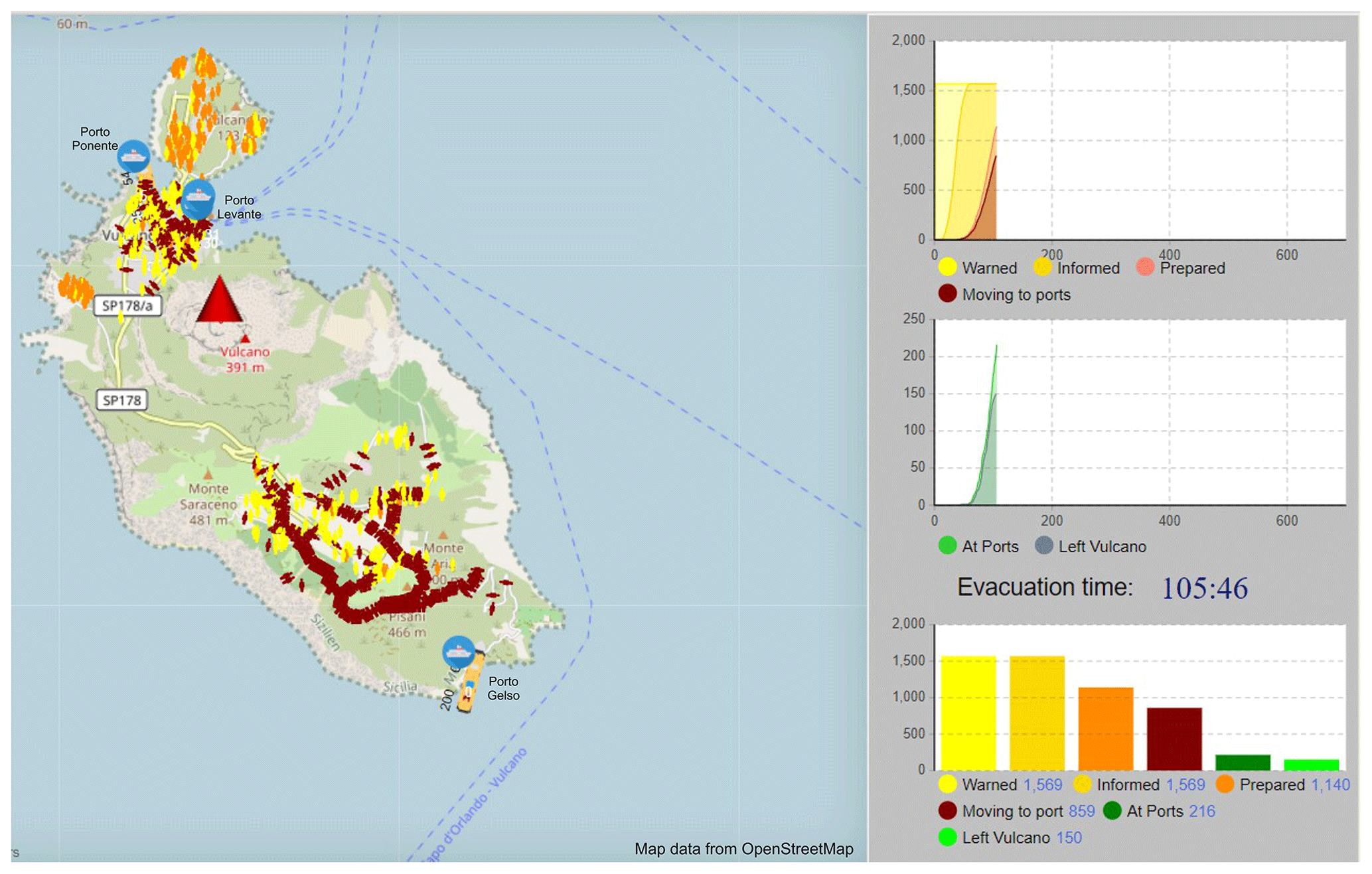The image size is (1372, 874).
Task: Click the Porto Levante ferry port icon
Action: click(x=198, y=198)
